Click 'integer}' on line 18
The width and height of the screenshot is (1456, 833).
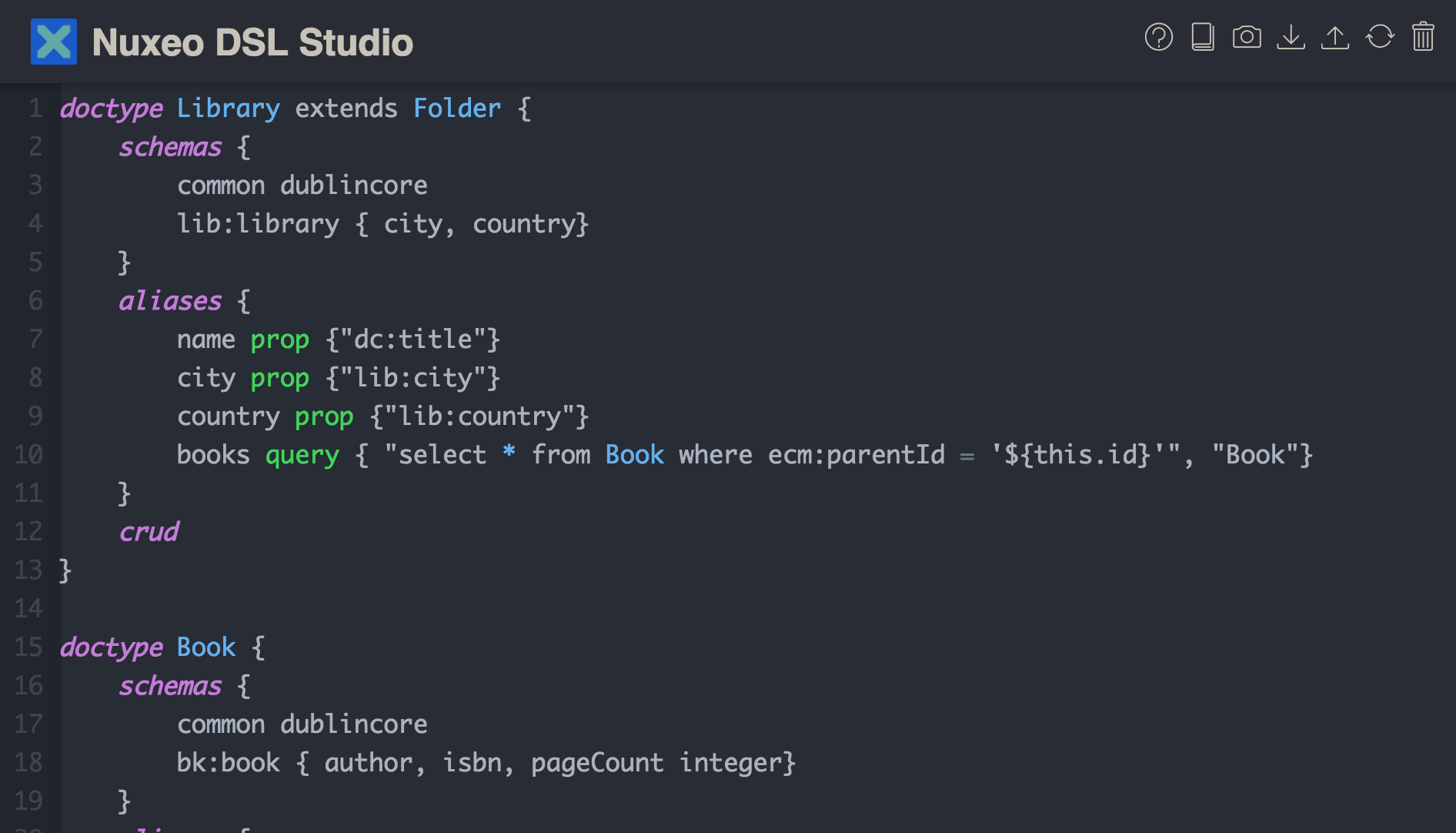point(737,763)
